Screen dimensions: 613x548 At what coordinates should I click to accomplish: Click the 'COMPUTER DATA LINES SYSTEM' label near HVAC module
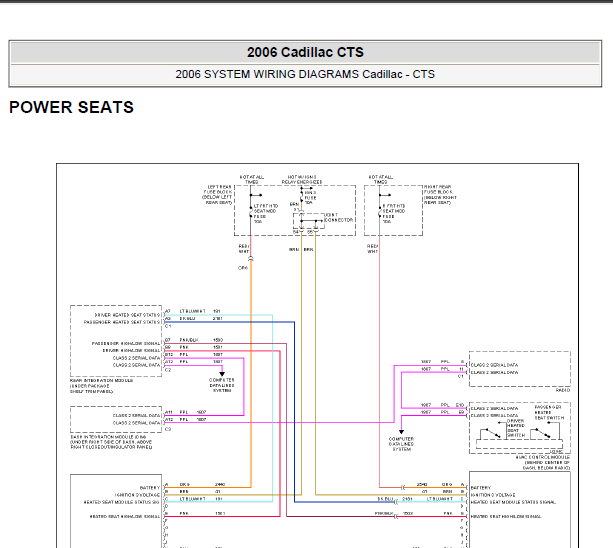click(401, 444)
